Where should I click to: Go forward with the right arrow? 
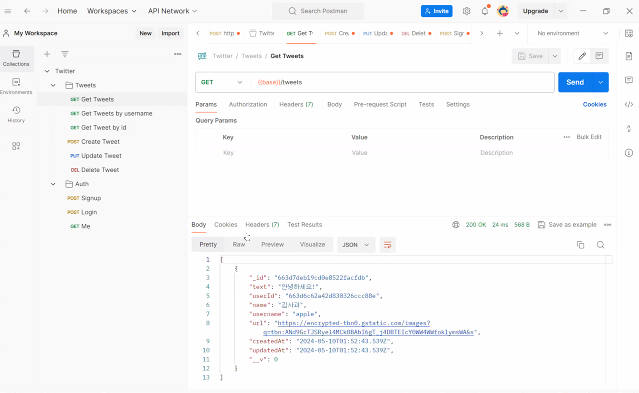45,11
